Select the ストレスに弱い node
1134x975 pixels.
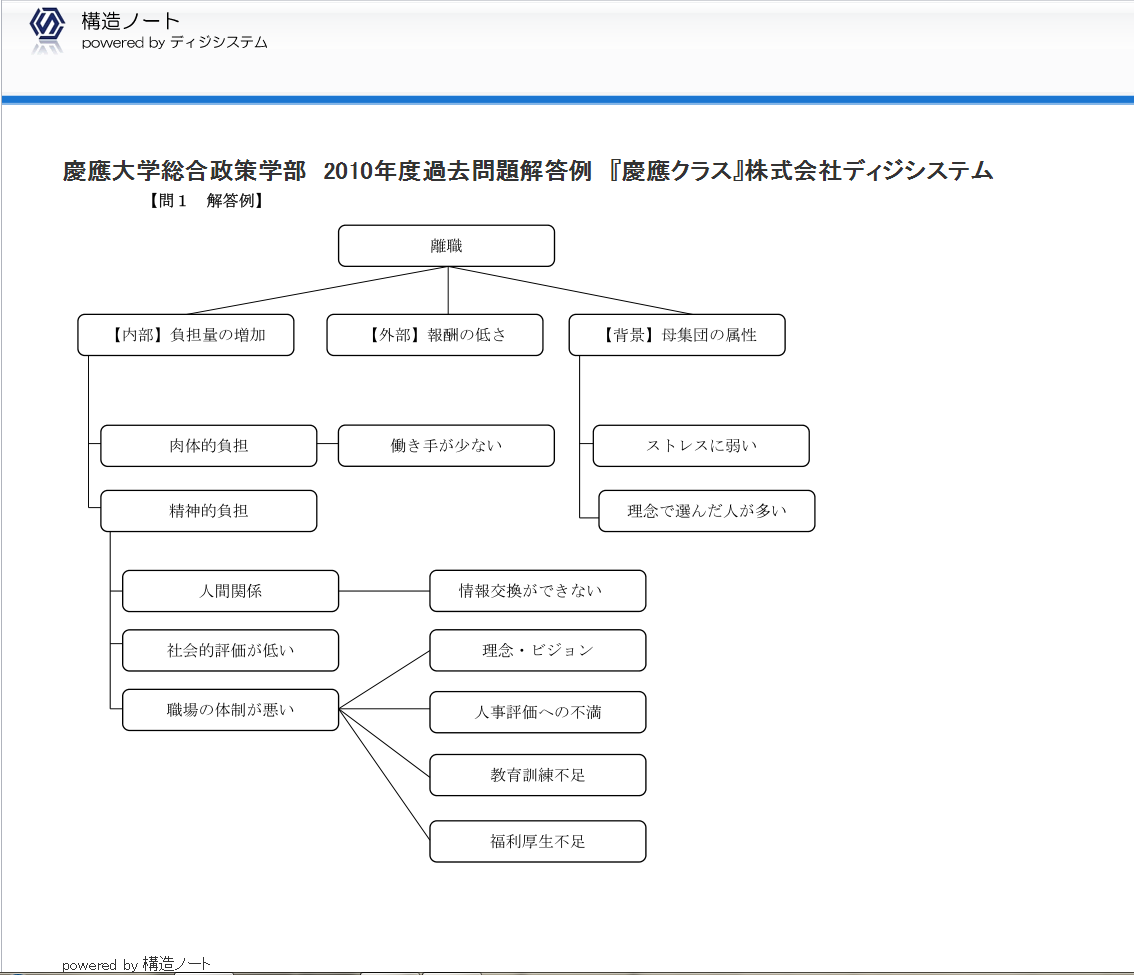click(701, 446)
